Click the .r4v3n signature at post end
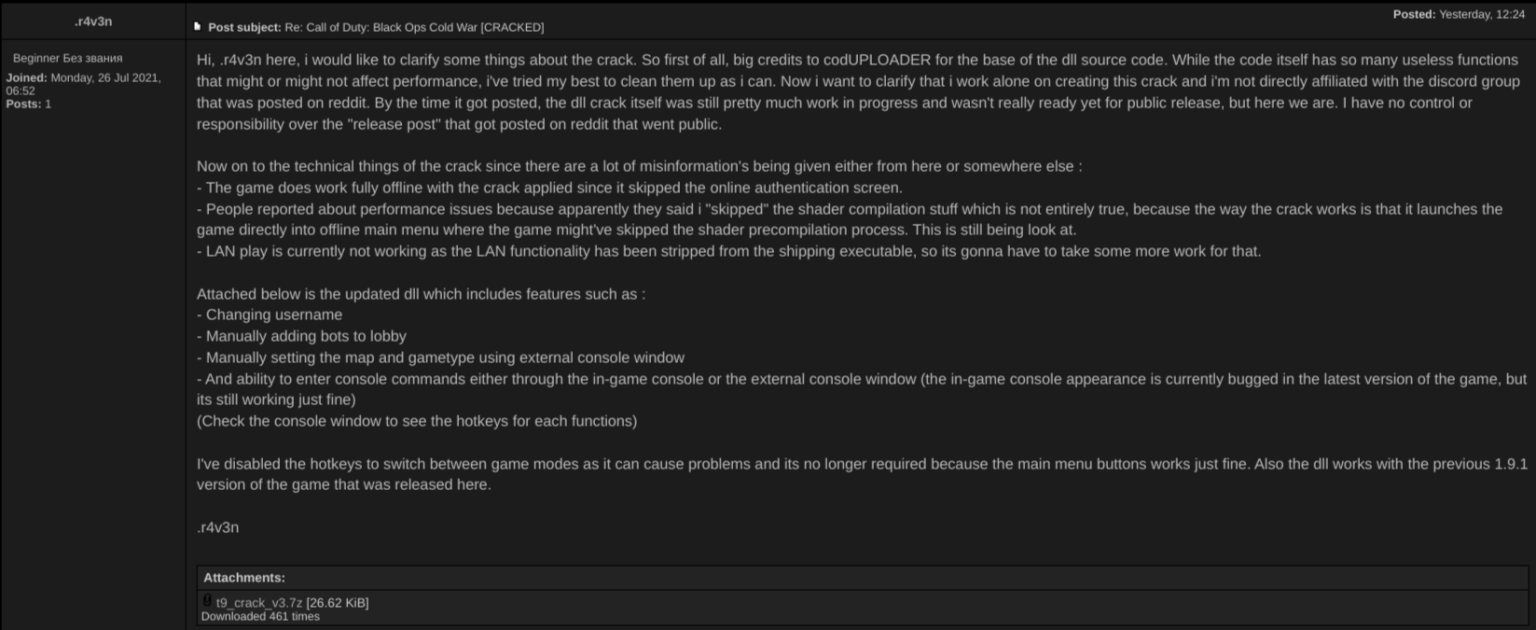This screenshot has height=630, width=1536. coord(218,527)
